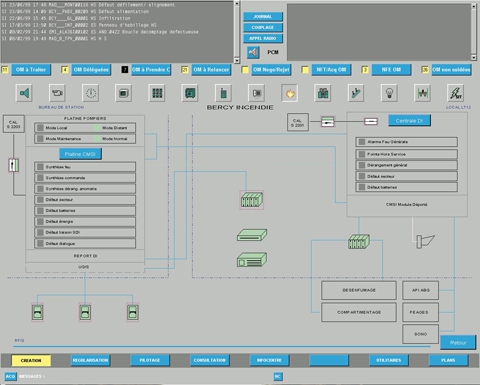The height and width of the screenshot is (385, 480).
Task: Click the up arrow of the right pane scrollbar
Action: click(474, 6)
